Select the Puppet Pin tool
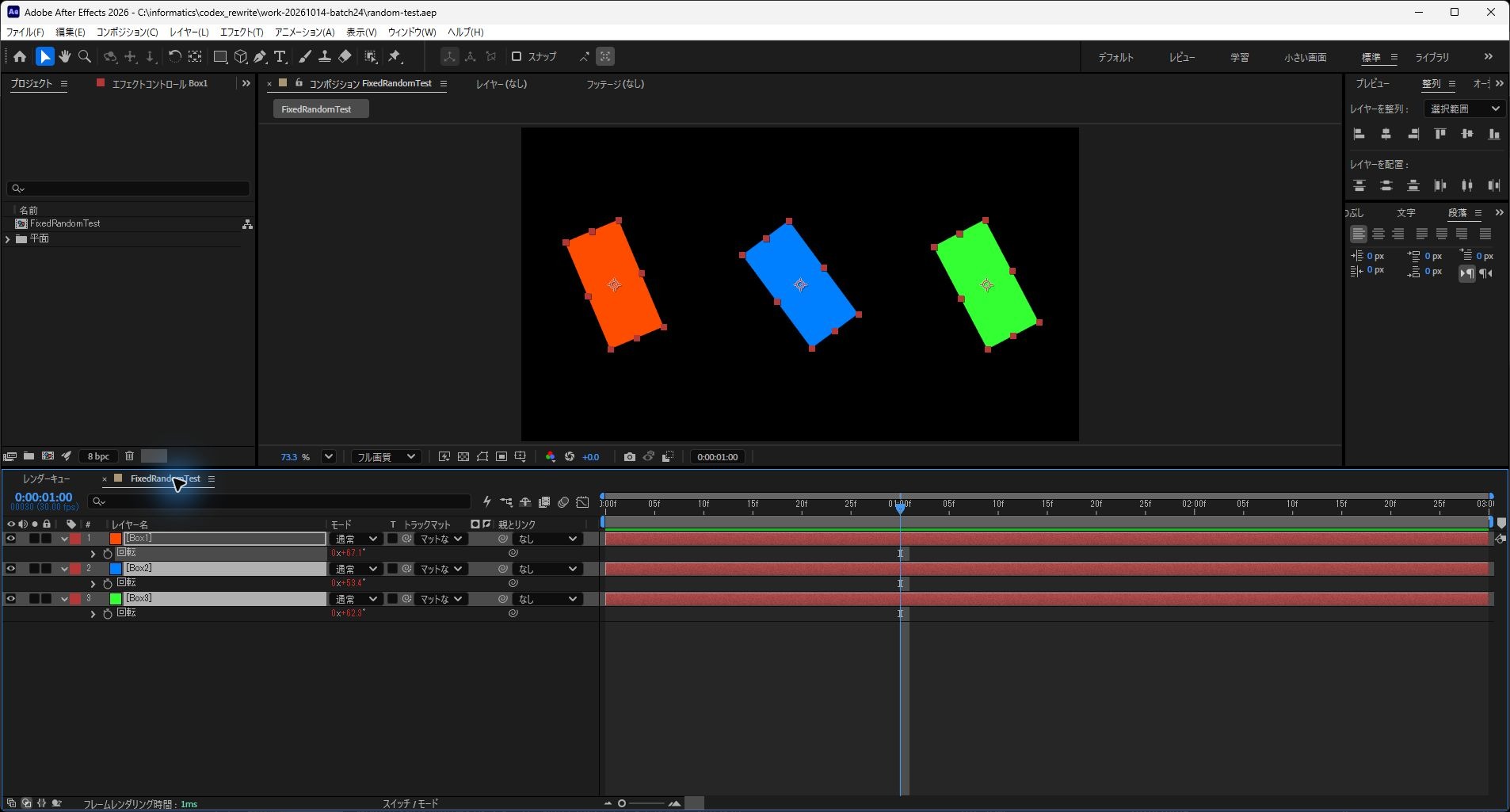1510x812 pixels. tap(395, 56)
